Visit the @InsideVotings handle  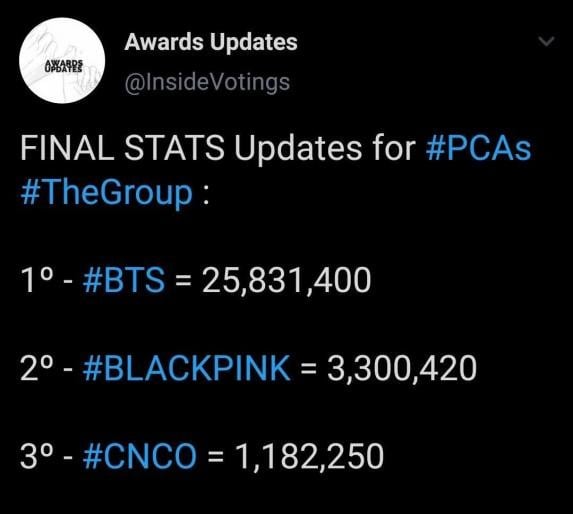pyautogui.click(x=207, y=83)
